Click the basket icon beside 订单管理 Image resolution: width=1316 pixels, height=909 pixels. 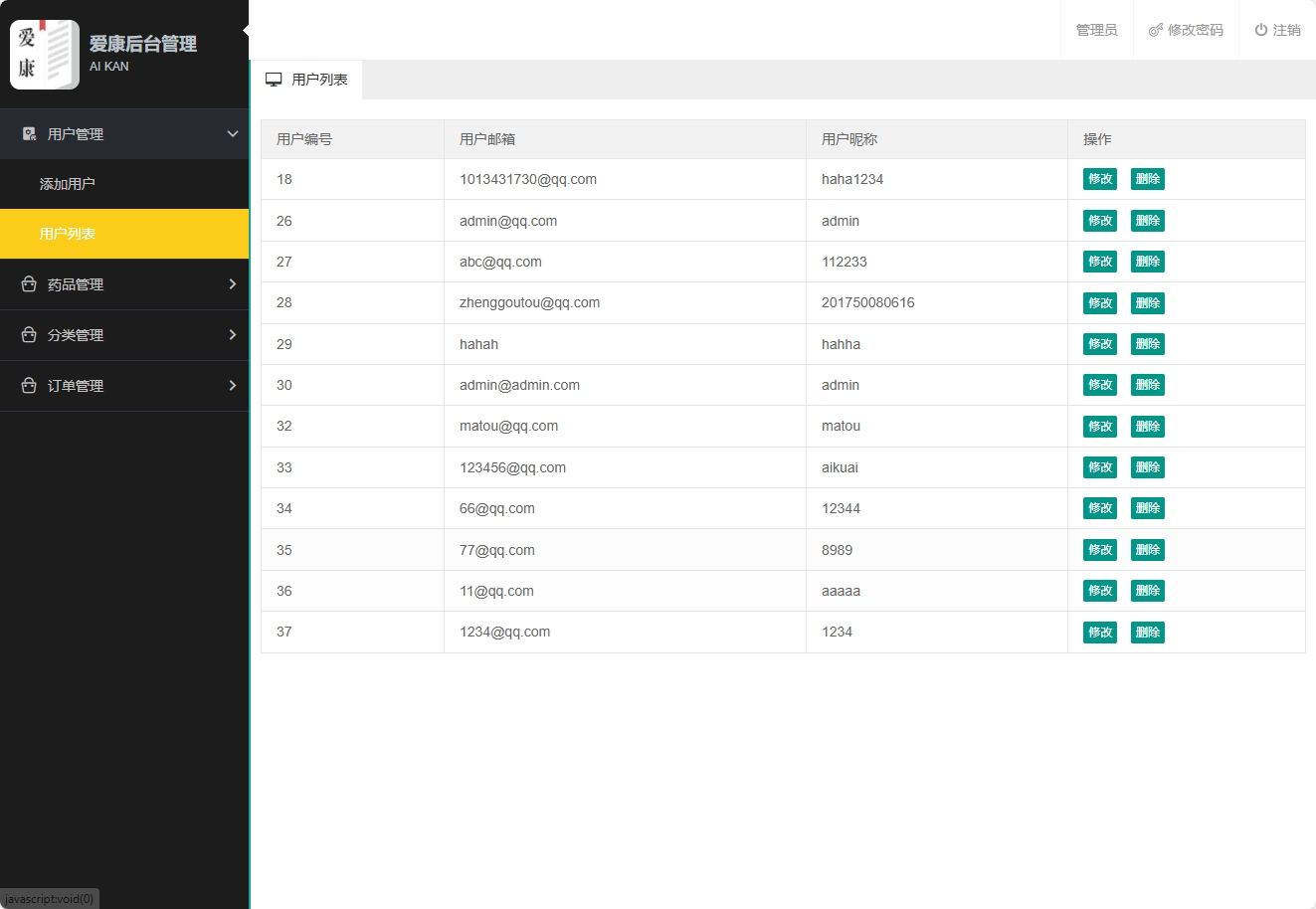click(x=29, y=386)
